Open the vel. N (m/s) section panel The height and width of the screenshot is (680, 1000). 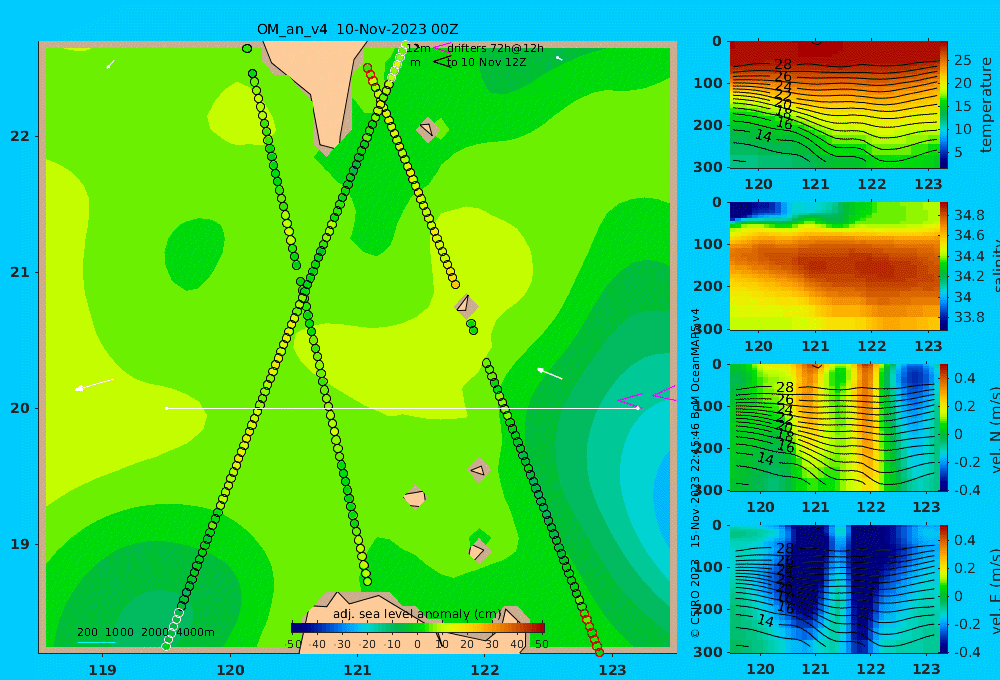[834, 427]
